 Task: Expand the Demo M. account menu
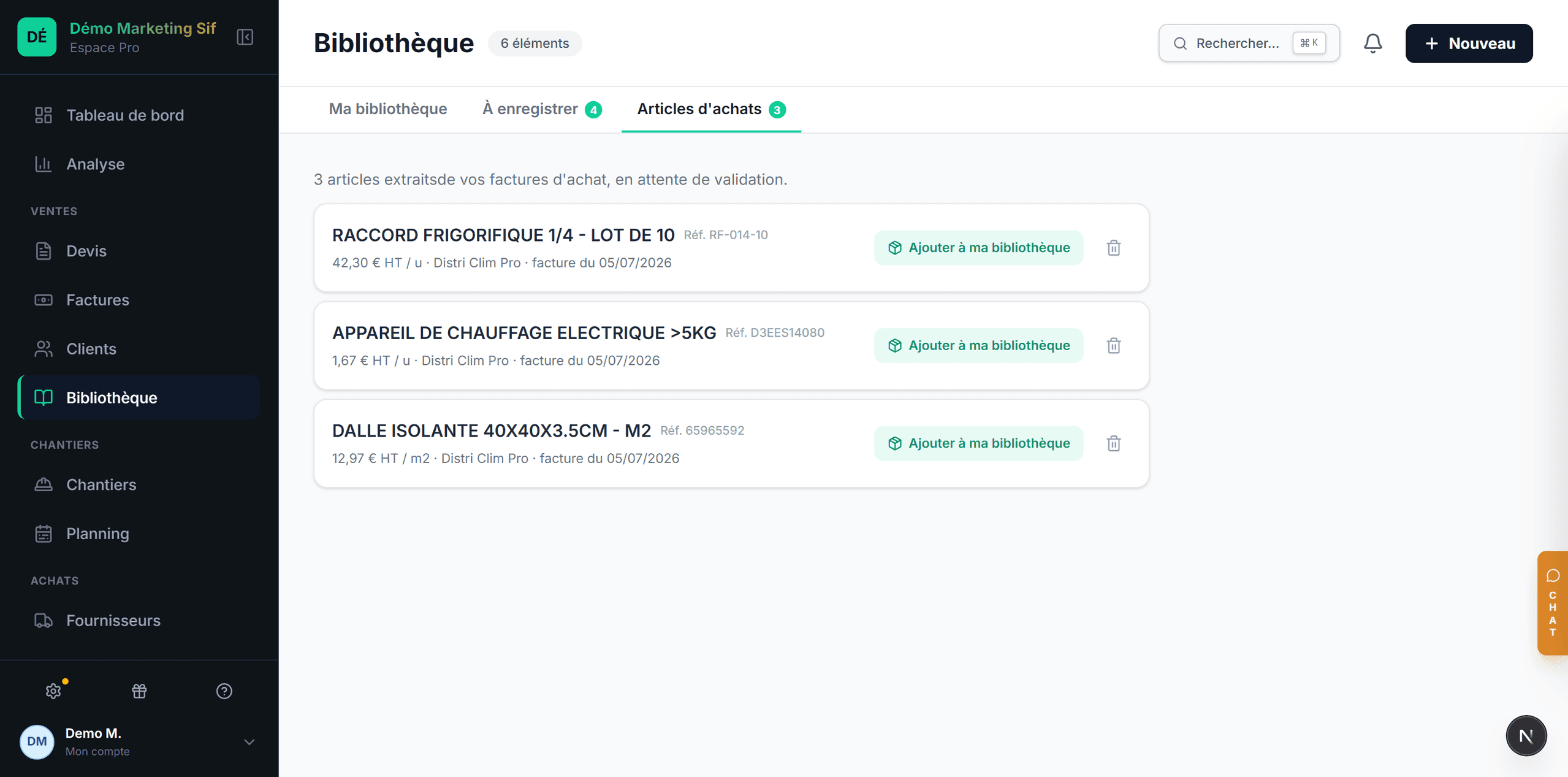(249, 742)
